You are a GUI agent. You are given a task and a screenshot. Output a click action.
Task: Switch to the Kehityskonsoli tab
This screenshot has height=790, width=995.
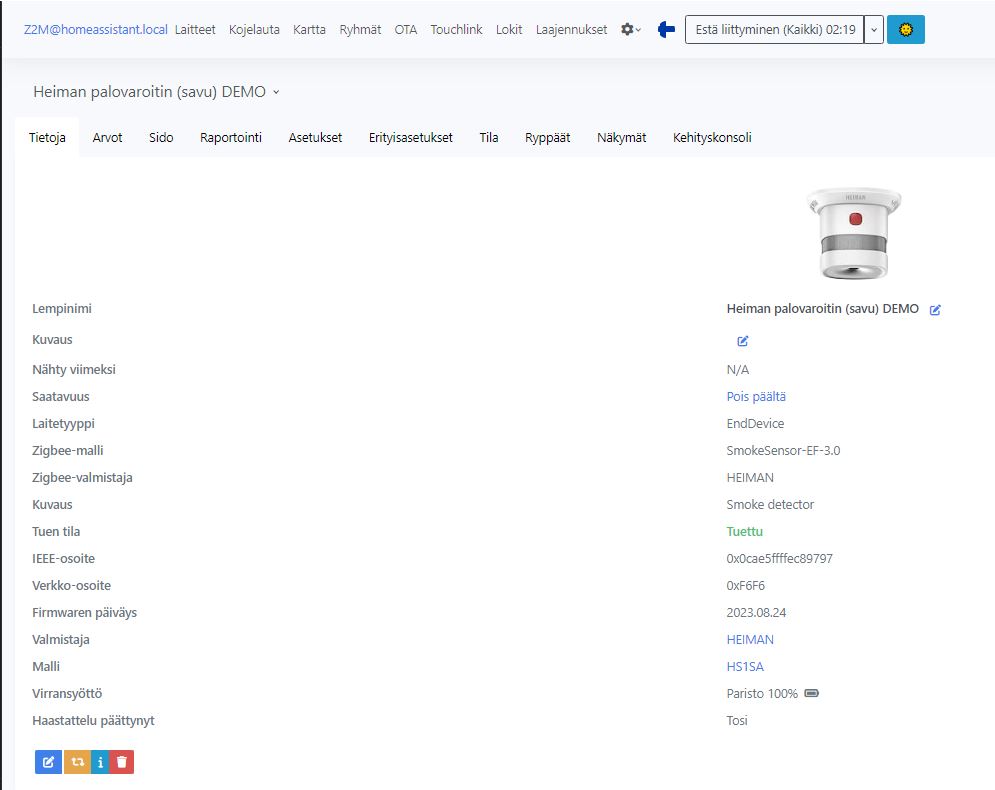click(712, 137)
